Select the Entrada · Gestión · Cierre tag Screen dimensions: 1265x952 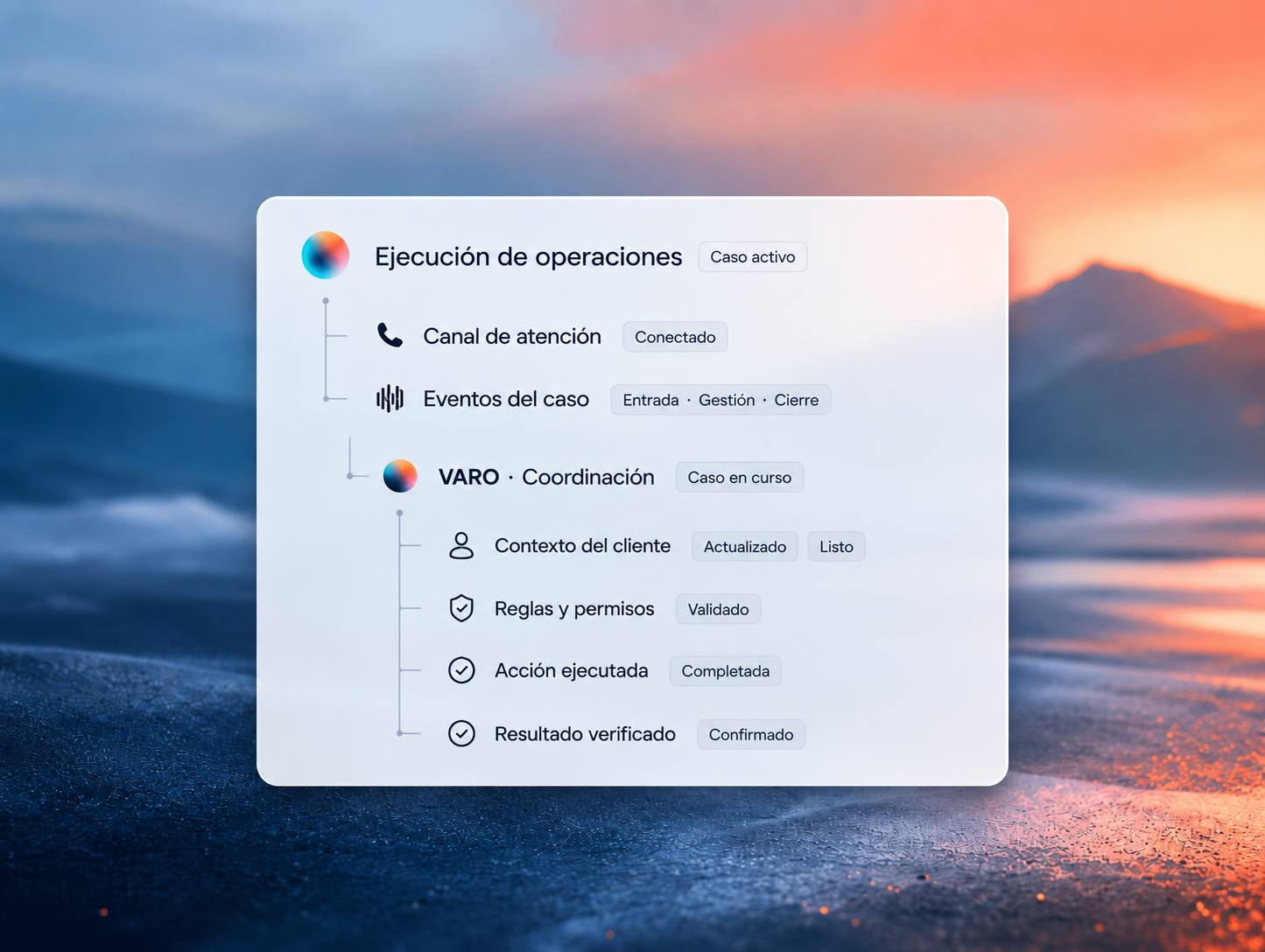[x=720, y=400]
